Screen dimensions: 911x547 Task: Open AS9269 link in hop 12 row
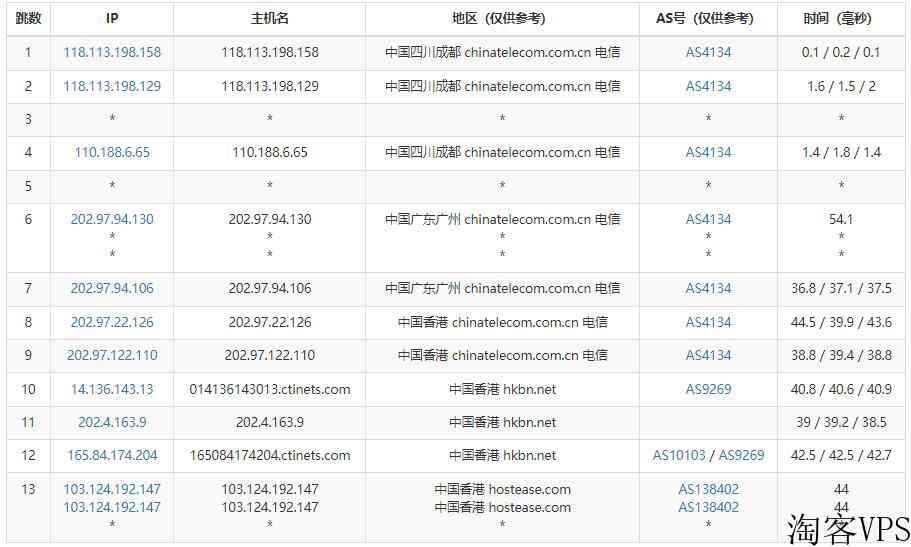click(741, 456)
